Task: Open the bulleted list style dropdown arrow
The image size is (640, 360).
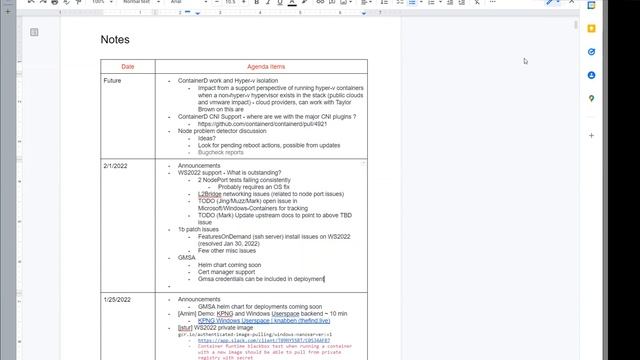Action: (x=421, y=2)
